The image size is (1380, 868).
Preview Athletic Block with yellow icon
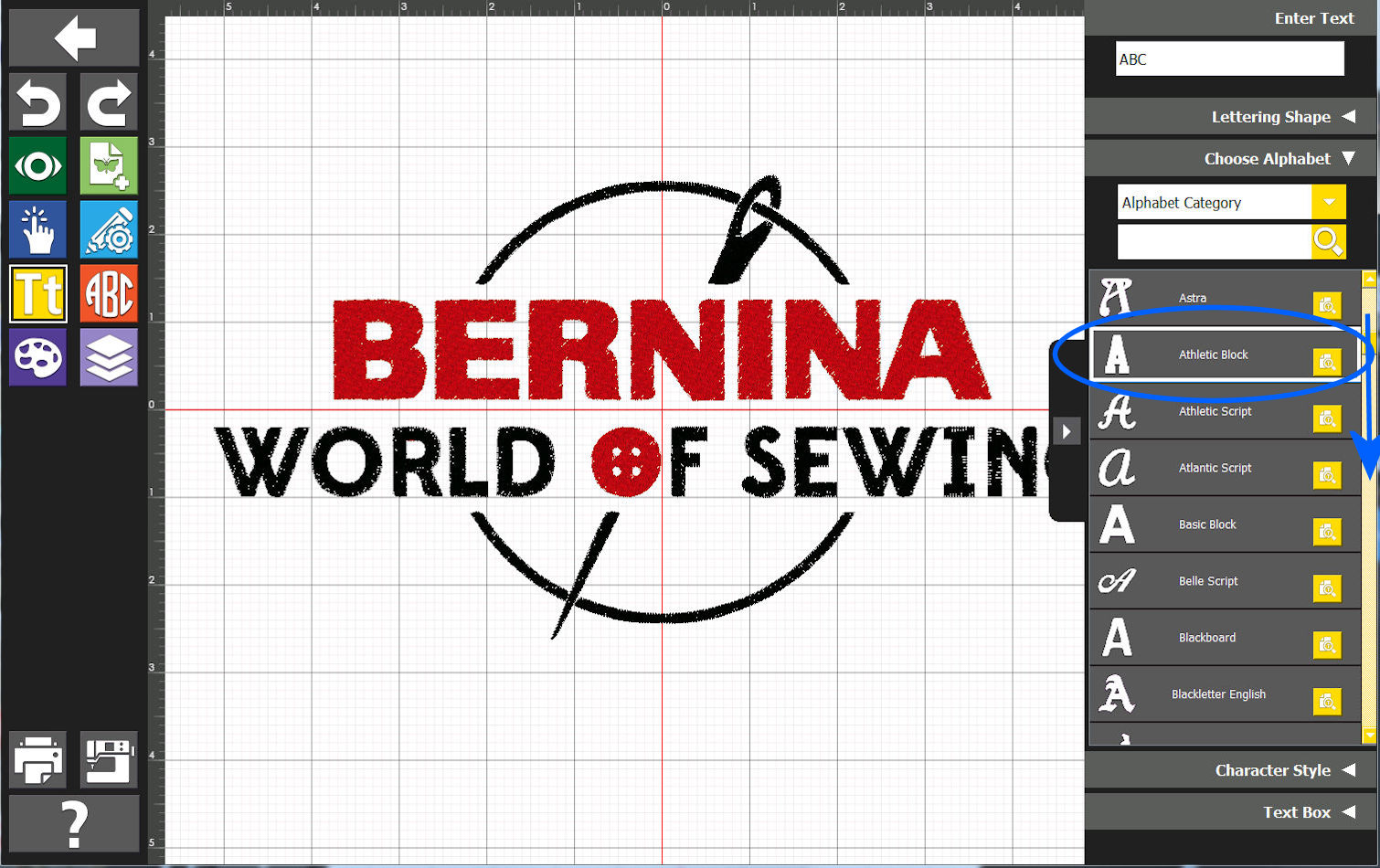pos(1327,362)
